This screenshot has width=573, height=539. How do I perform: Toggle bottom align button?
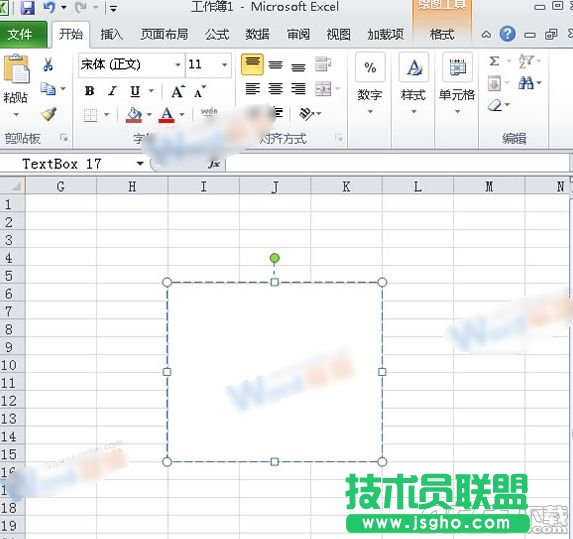(298, 67)
